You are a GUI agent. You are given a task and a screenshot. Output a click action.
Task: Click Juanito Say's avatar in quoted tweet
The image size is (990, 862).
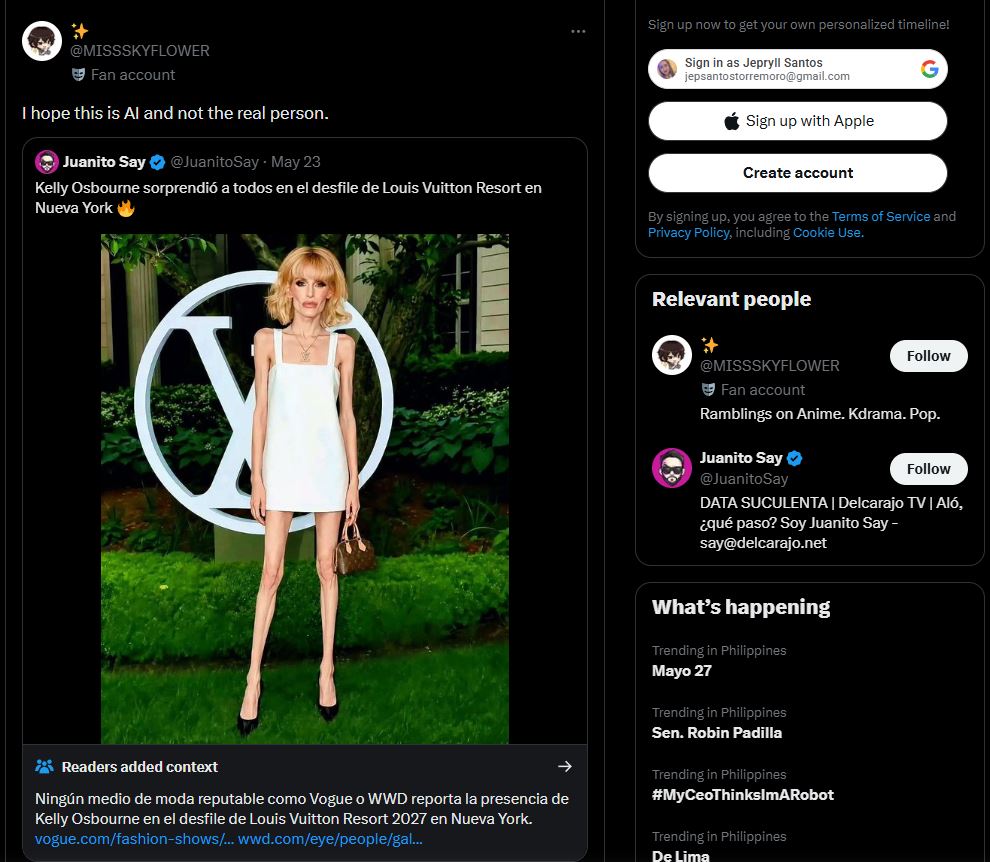pos(47,162)
